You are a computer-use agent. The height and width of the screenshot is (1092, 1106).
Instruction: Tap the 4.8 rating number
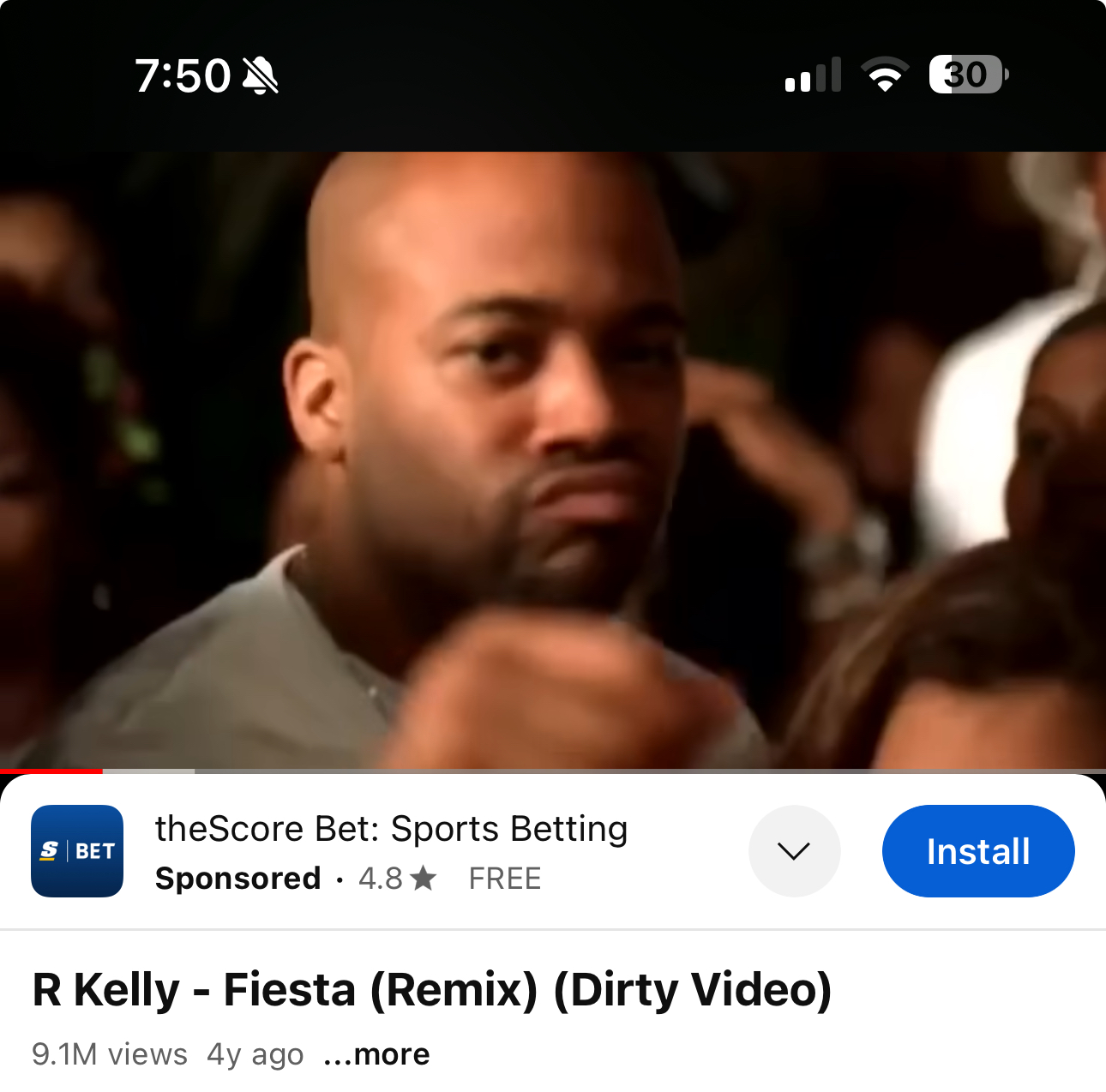[381, 879]
